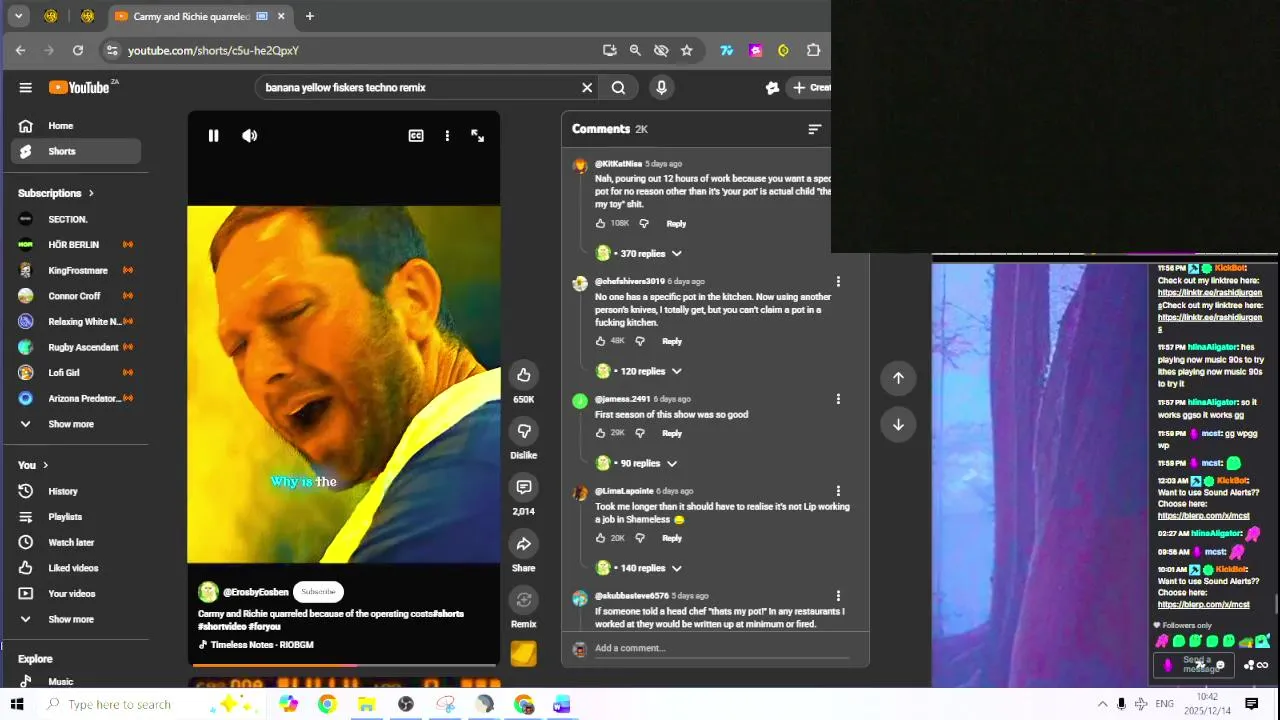Screen dimensions: 1280x720
Task: Open the Windows Start menu
Action: 17,705
